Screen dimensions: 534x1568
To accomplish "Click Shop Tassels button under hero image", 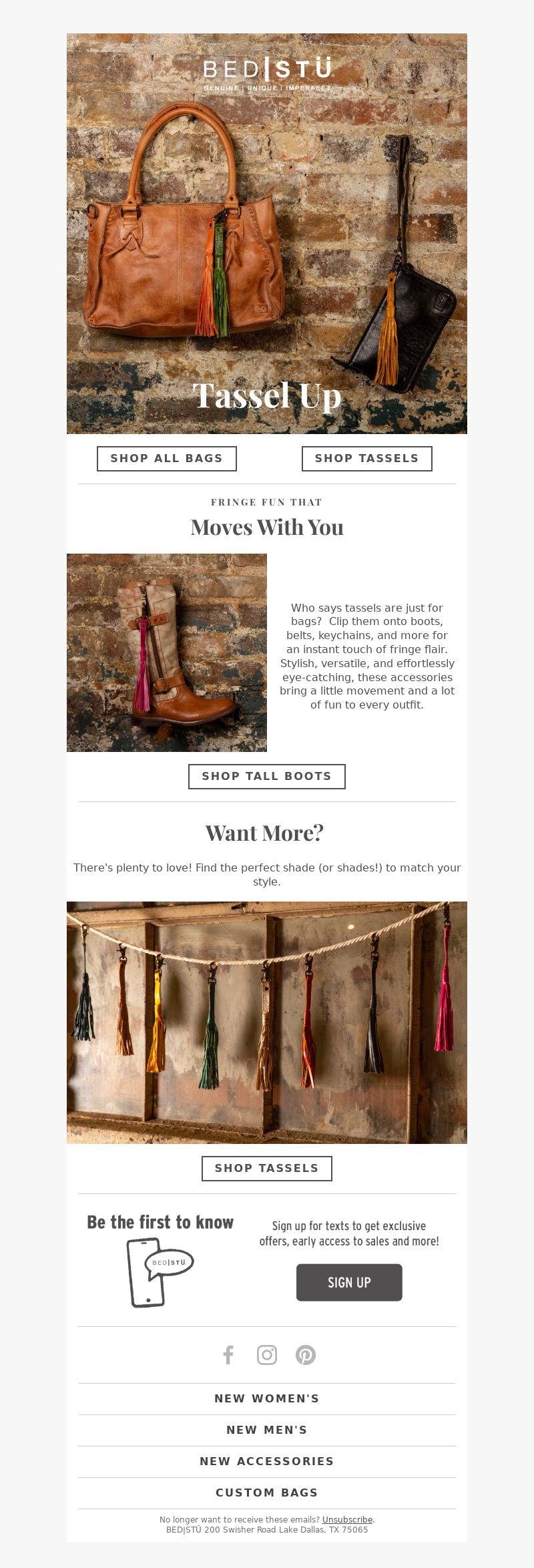I will 367,459.
